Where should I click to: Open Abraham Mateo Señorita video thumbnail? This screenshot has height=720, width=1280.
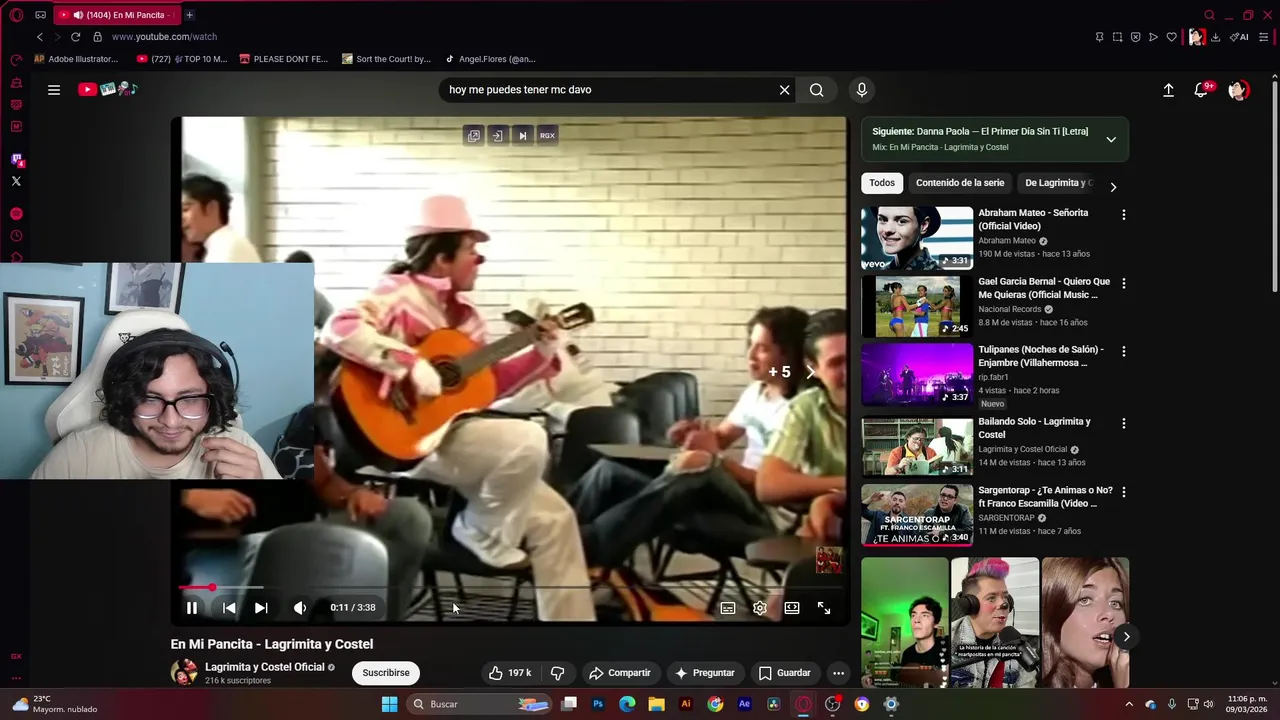[x=917, y=238]
